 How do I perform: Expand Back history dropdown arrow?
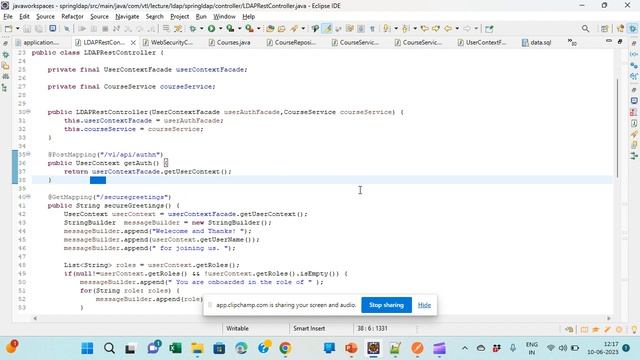point(457,29)
